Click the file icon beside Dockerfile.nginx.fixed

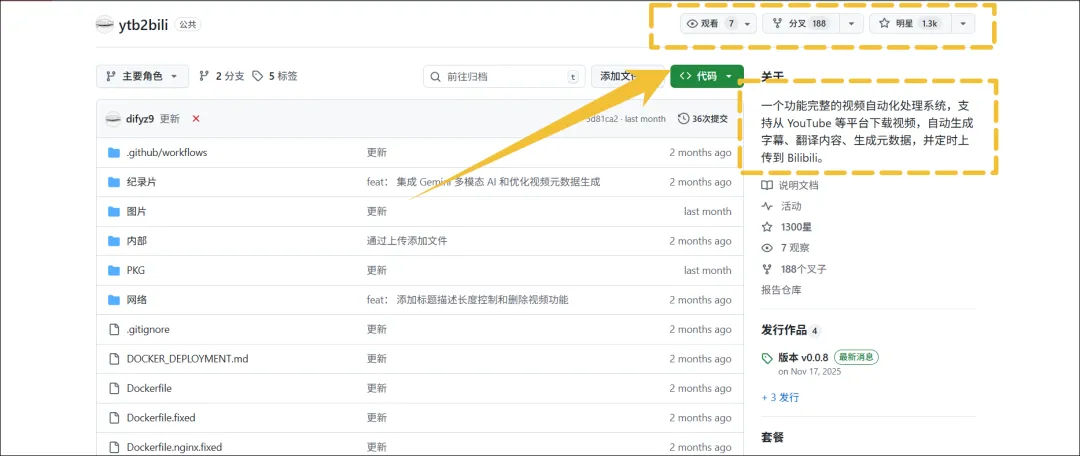[114, 447]
